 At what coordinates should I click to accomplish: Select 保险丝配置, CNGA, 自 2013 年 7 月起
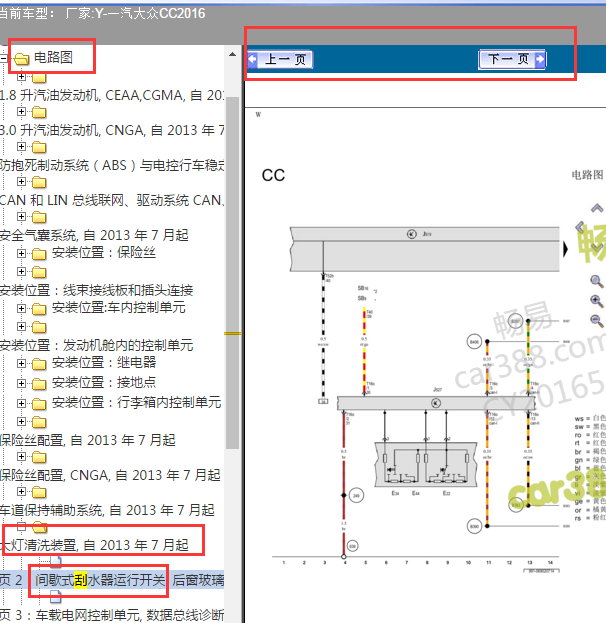tap(110, 475)
